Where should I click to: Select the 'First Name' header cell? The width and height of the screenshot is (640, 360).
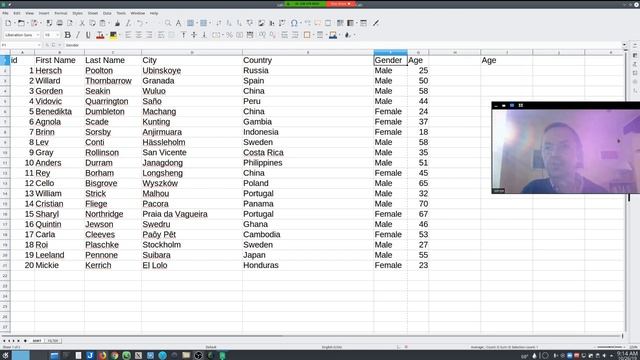tap(59, 60)
